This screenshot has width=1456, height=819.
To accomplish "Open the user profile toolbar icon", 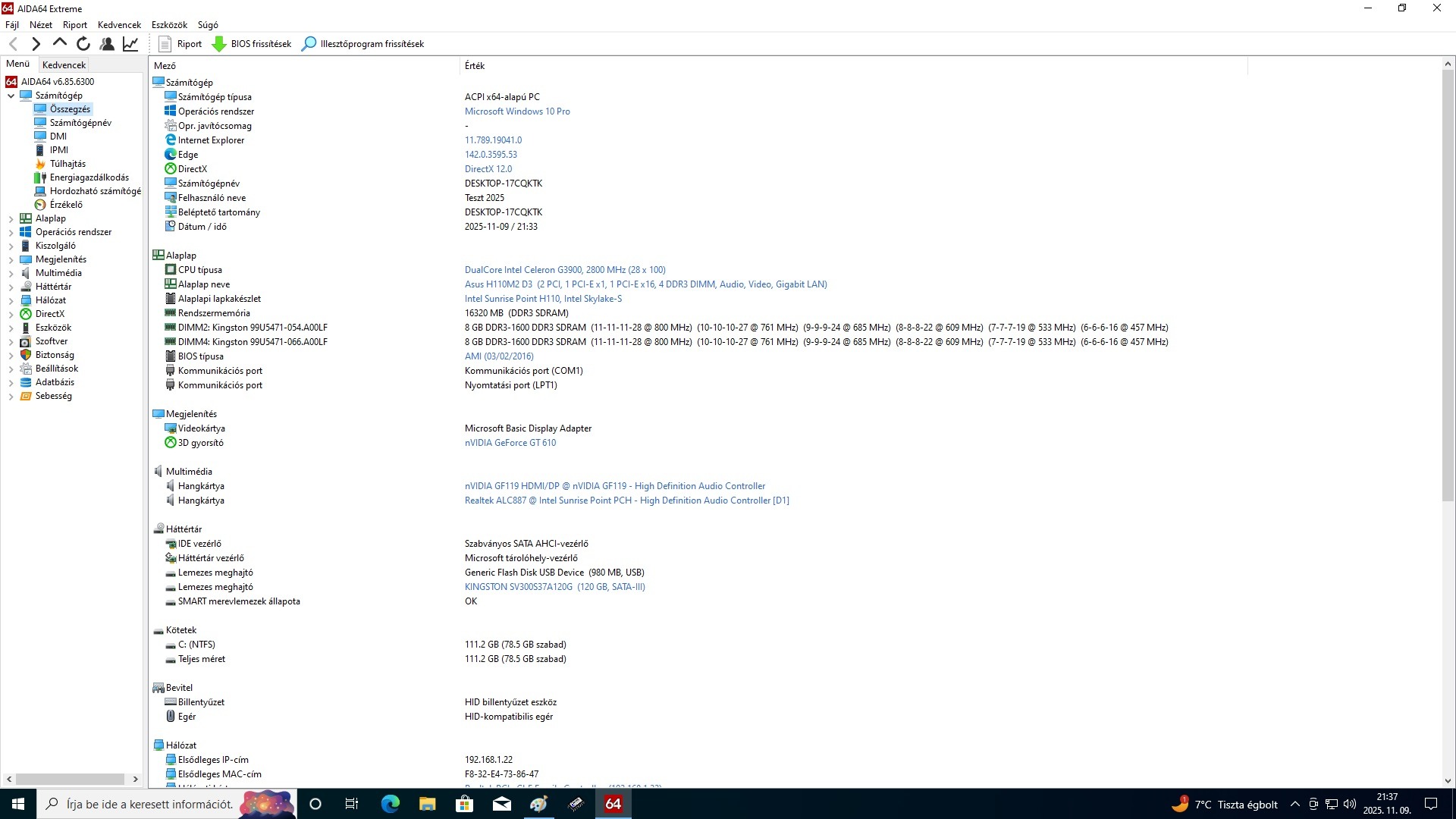I will (107, 44).
